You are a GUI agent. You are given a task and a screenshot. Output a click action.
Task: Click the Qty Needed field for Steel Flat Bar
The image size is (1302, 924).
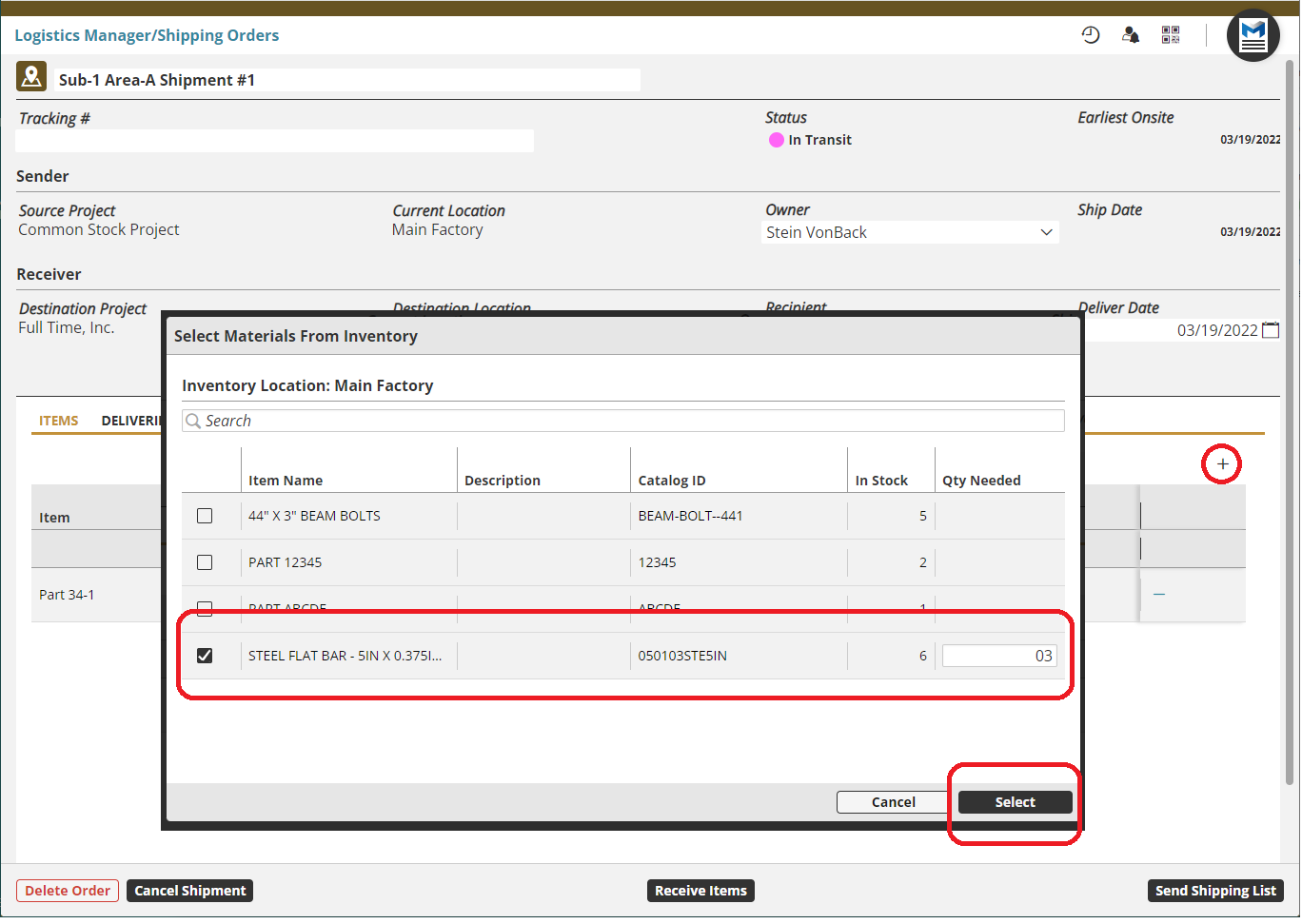point(999,656)
